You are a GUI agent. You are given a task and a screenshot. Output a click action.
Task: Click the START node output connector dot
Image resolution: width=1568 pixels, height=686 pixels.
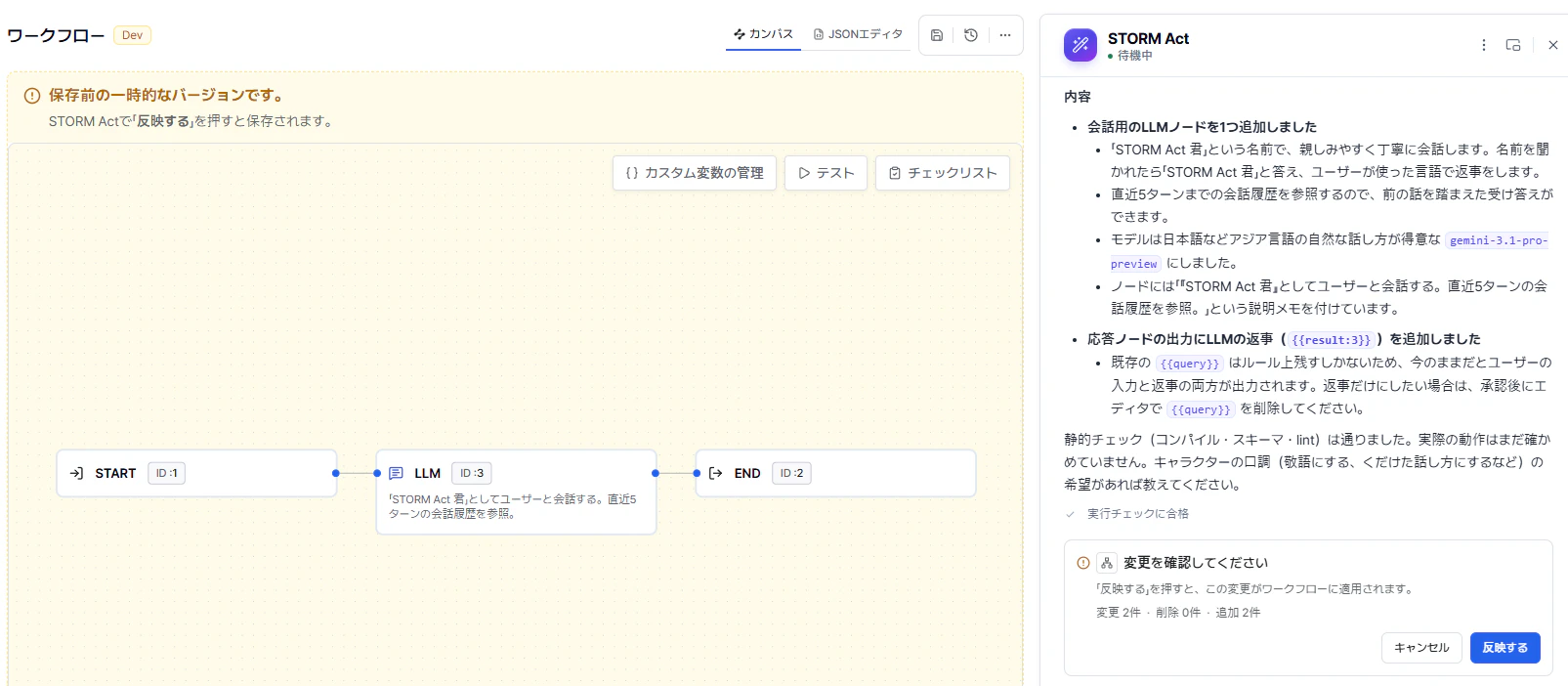[x=336, y=473]
